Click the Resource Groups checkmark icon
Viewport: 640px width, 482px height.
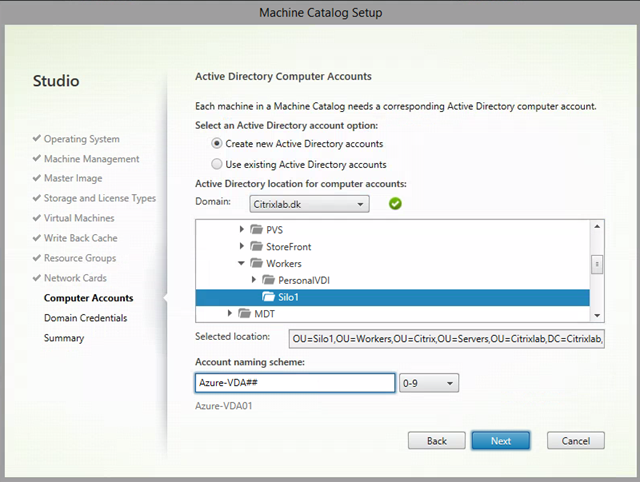point(37,258)
